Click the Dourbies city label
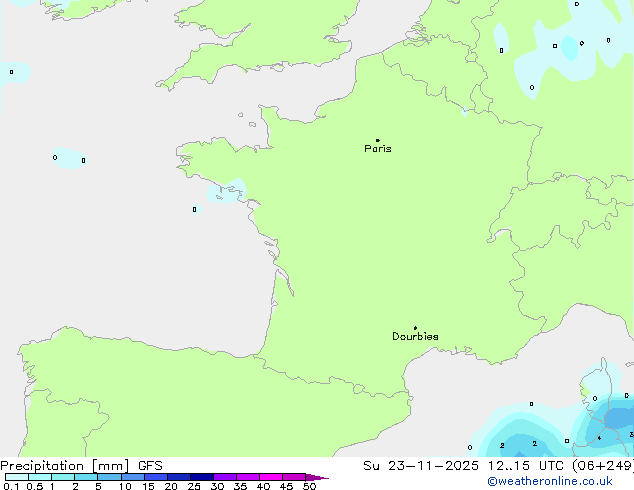The image size is (634, 490). (x=415, y=336)
